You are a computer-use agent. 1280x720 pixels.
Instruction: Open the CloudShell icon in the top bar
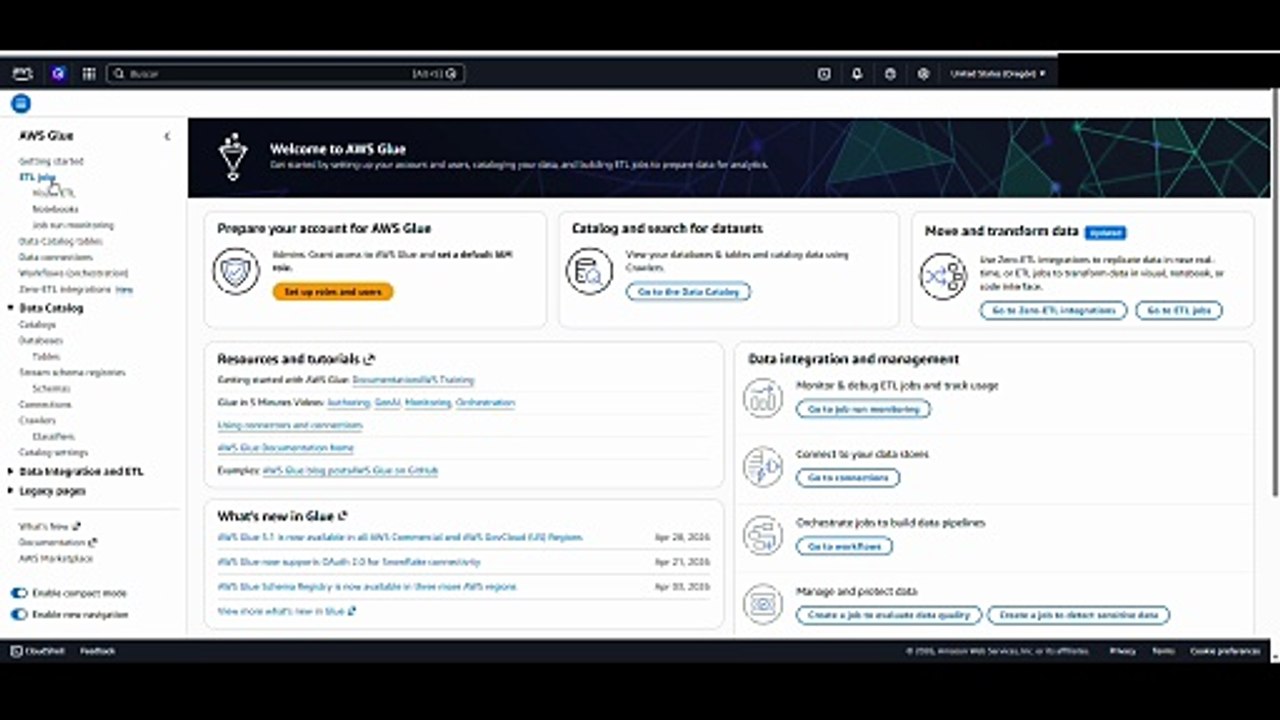pos(824,73)
